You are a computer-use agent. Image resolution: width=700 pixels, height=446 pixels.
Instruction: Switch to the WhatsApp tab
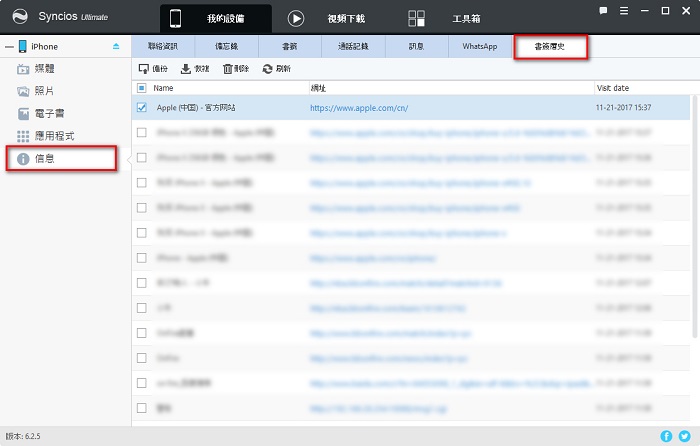click(480, 46)
